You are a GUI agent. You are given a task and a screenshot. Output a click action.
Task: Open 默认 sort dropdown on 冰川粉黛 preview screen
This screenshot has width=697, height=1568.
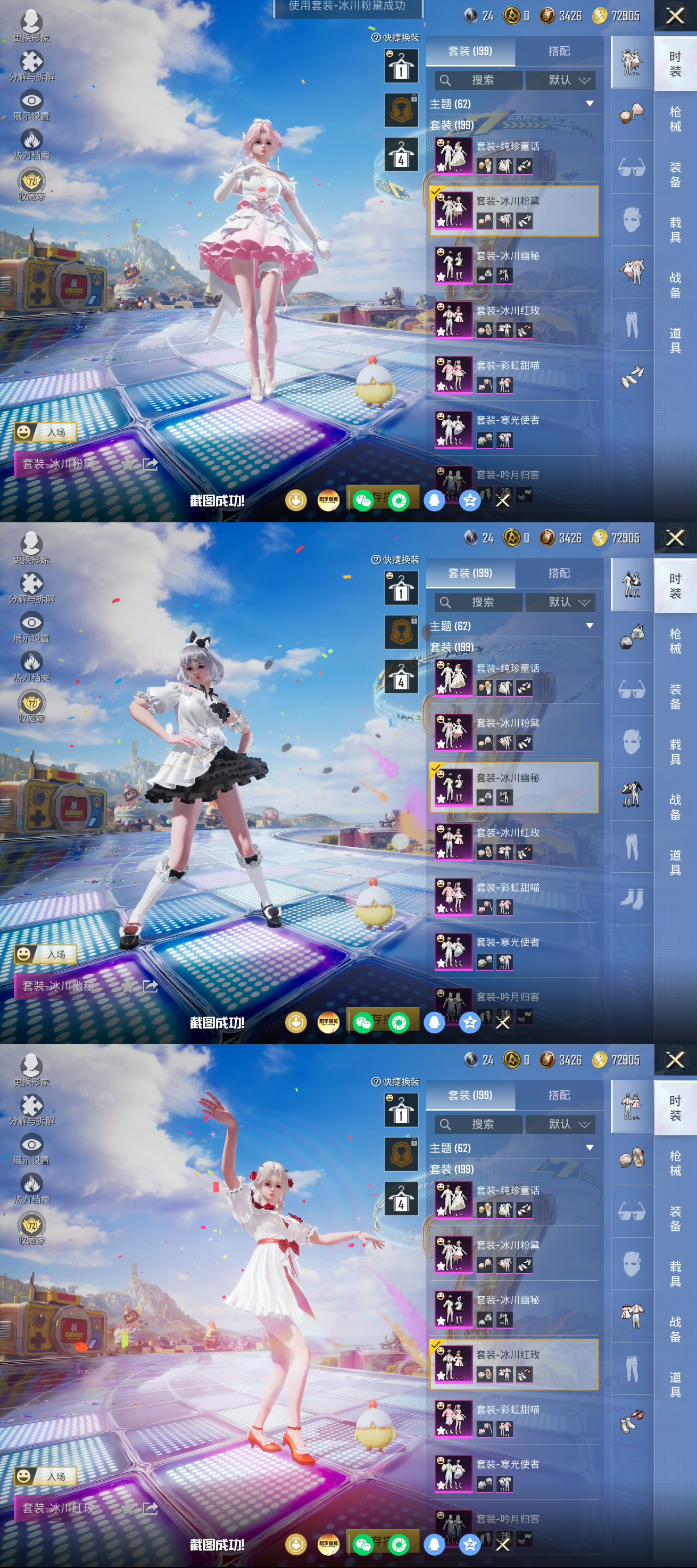pos(561,80)
